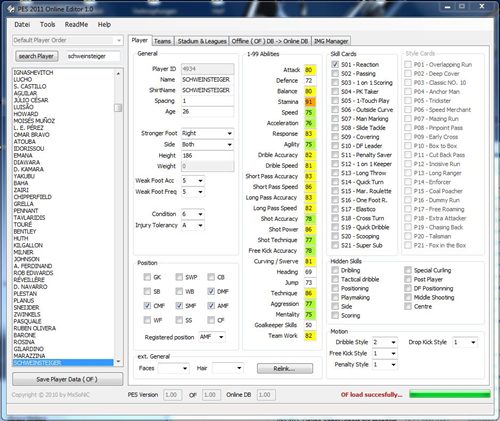The height and width of the screenshot is (421, 500).
Task: Open the Help menu
Action: 104,24
